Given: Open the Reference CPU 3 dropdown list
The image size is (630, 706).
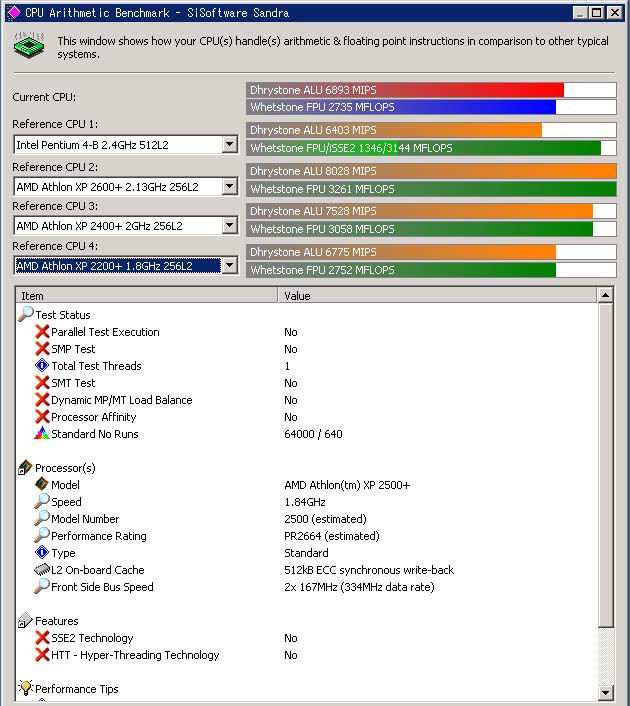Looking at the screenshot, I should point(230,226).
